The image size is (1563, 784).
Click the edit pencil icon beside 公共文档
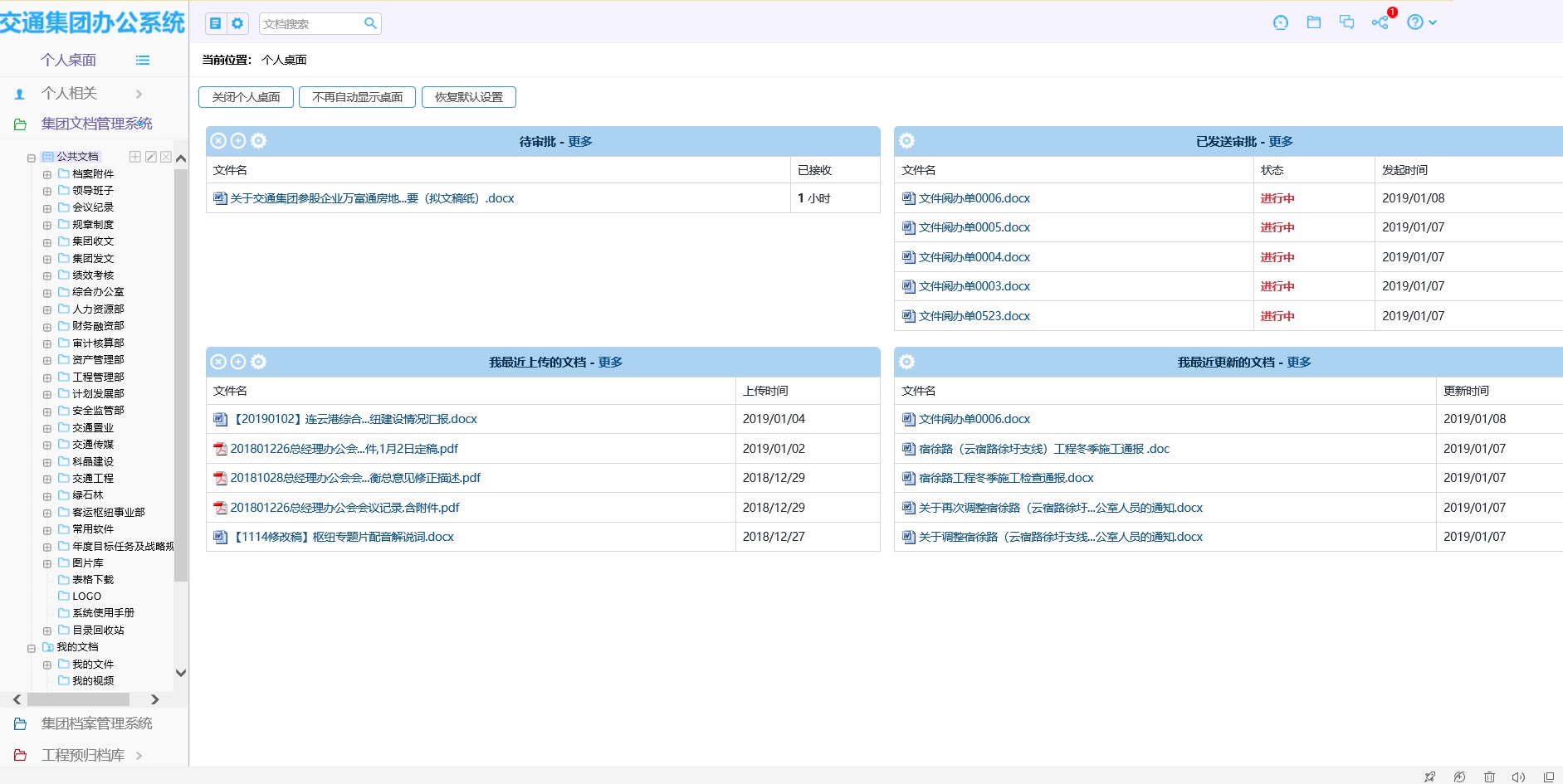click(x=151, y=157)
